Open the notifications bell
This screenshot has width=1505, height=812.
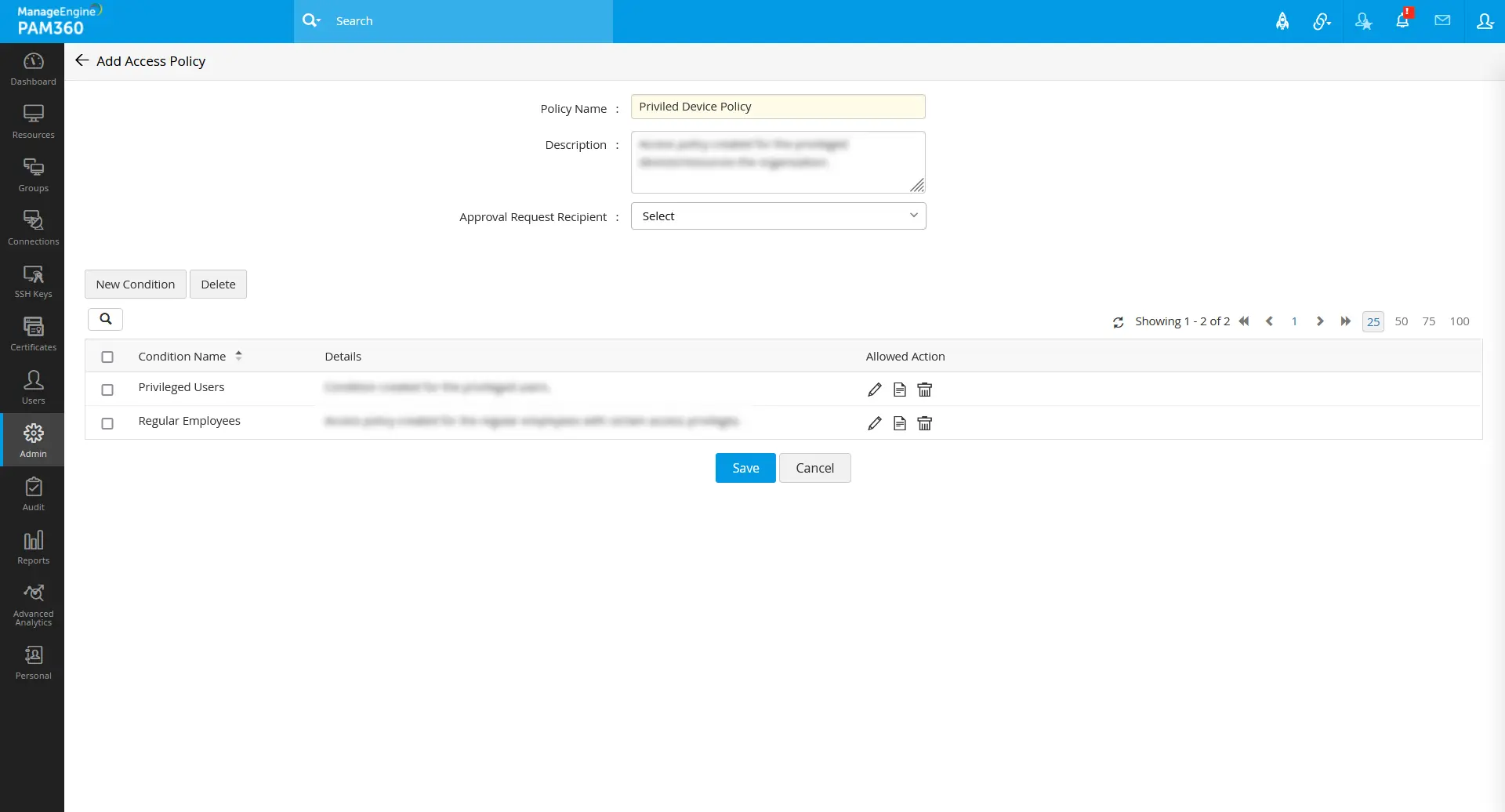click(1403, 20)
